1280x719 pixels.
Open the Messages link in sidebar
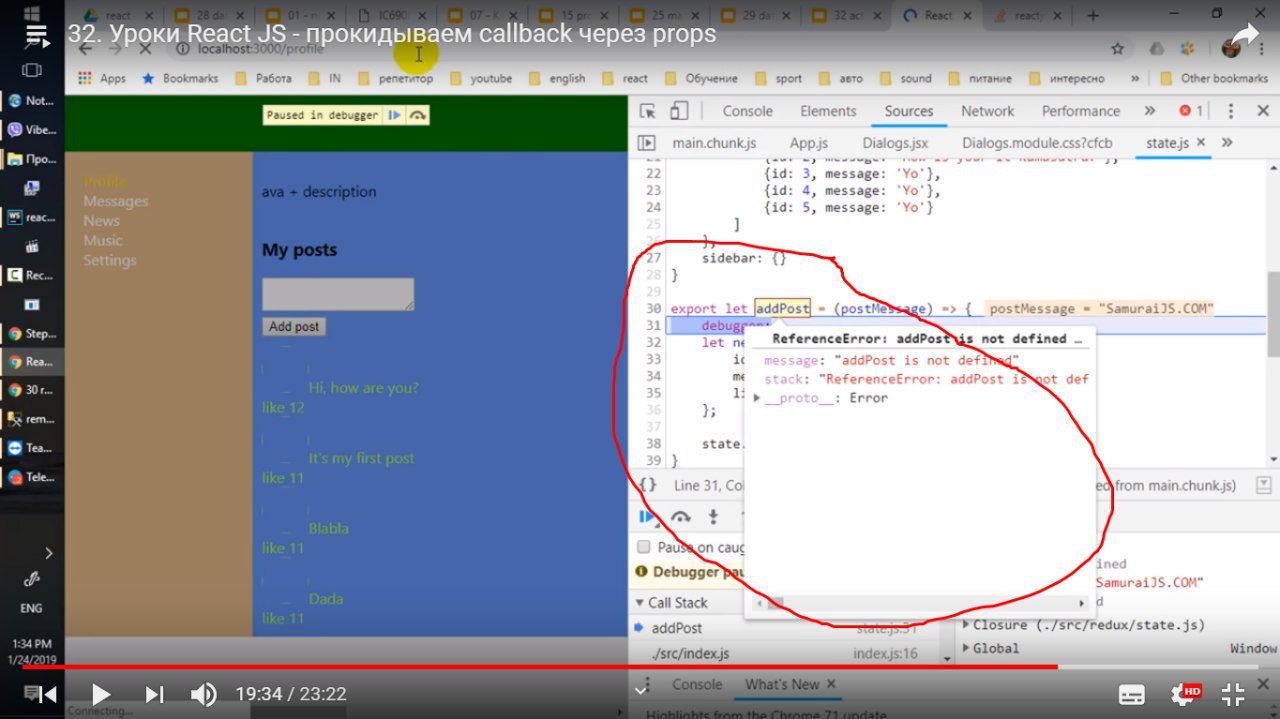(116, 201)
